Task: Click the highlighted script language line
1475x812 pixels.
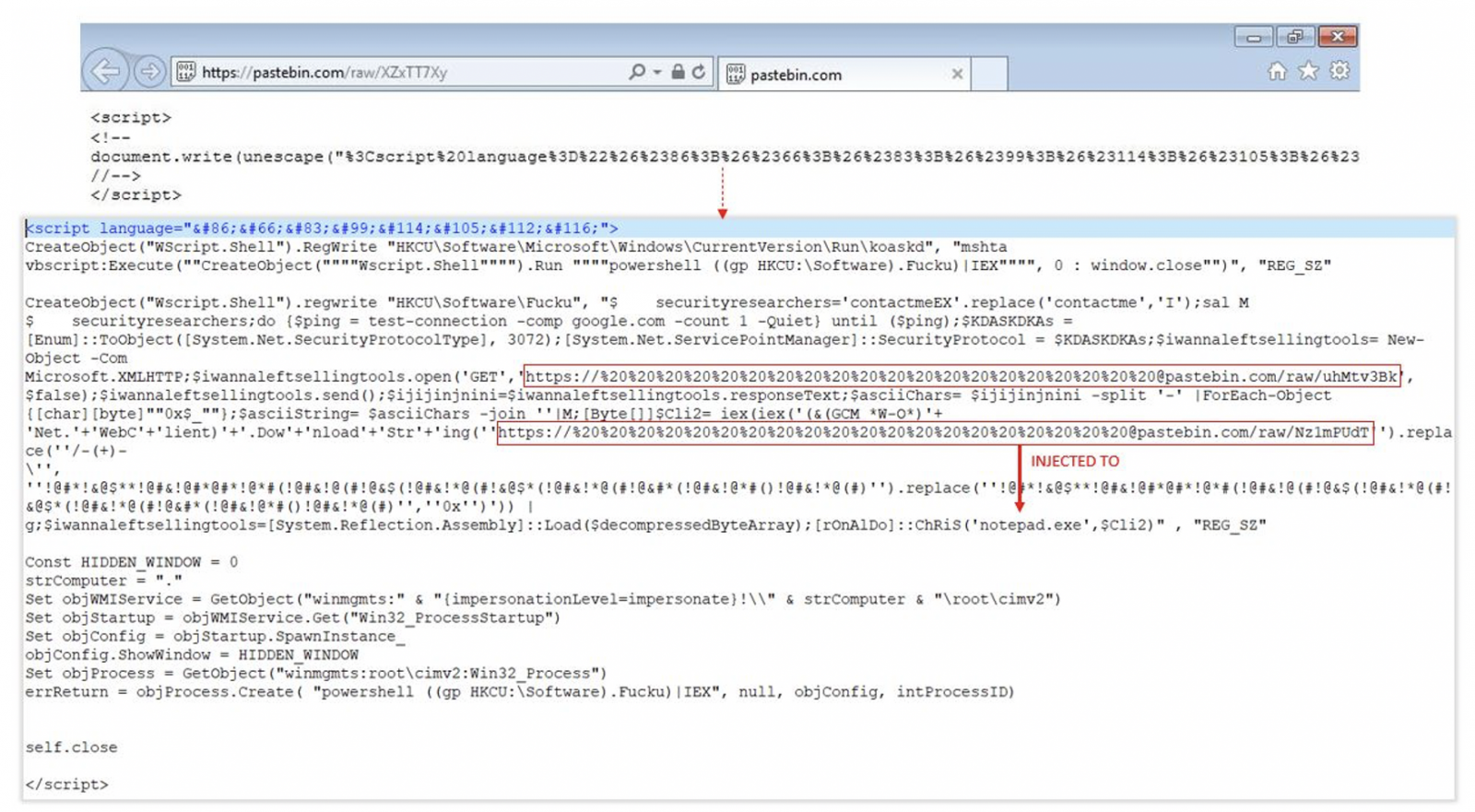Action: (322, 228)
